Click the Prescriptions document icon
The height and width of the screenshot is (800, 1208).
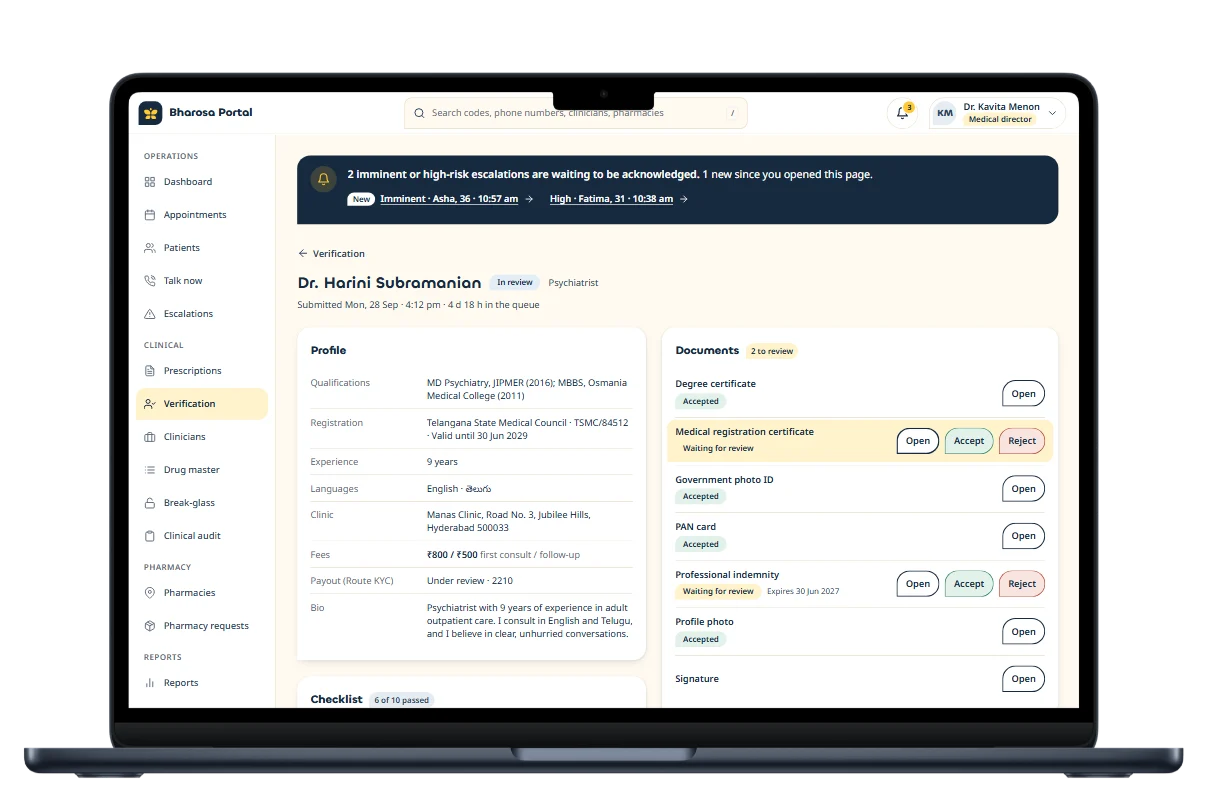click(150, 371)
